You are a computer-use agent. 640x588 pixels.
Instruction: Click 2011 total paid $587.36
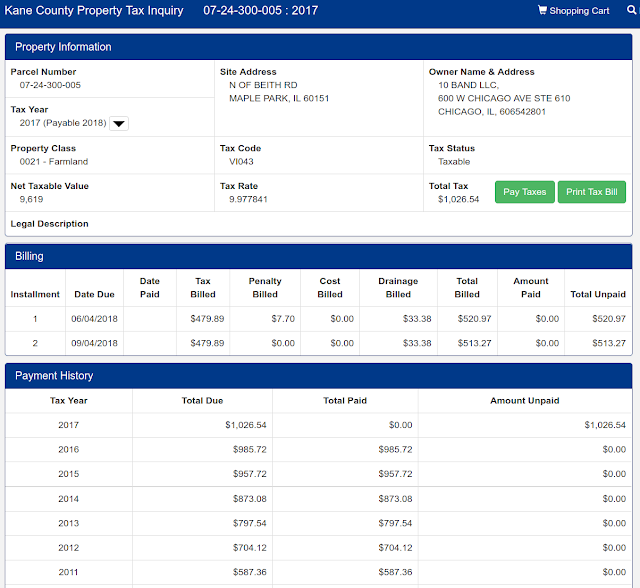(395, 572)
